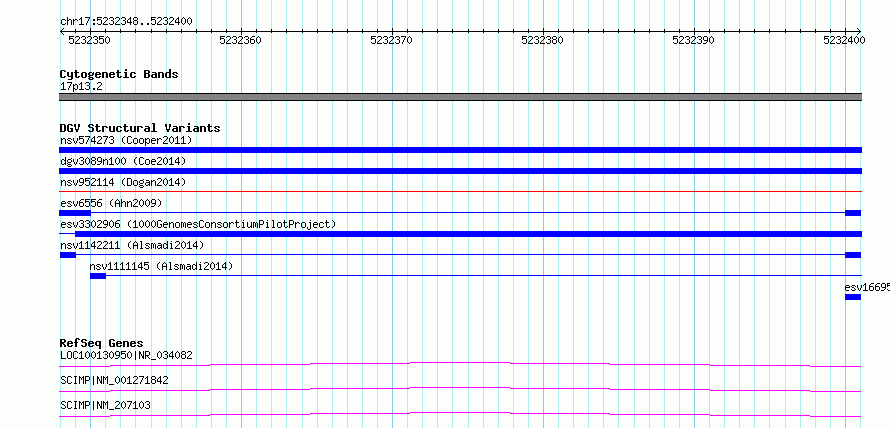Screen dimensions: 890x428
Task: Click the gray 17p13.2 cytogenetic band bar
Action: click(460, 97)
